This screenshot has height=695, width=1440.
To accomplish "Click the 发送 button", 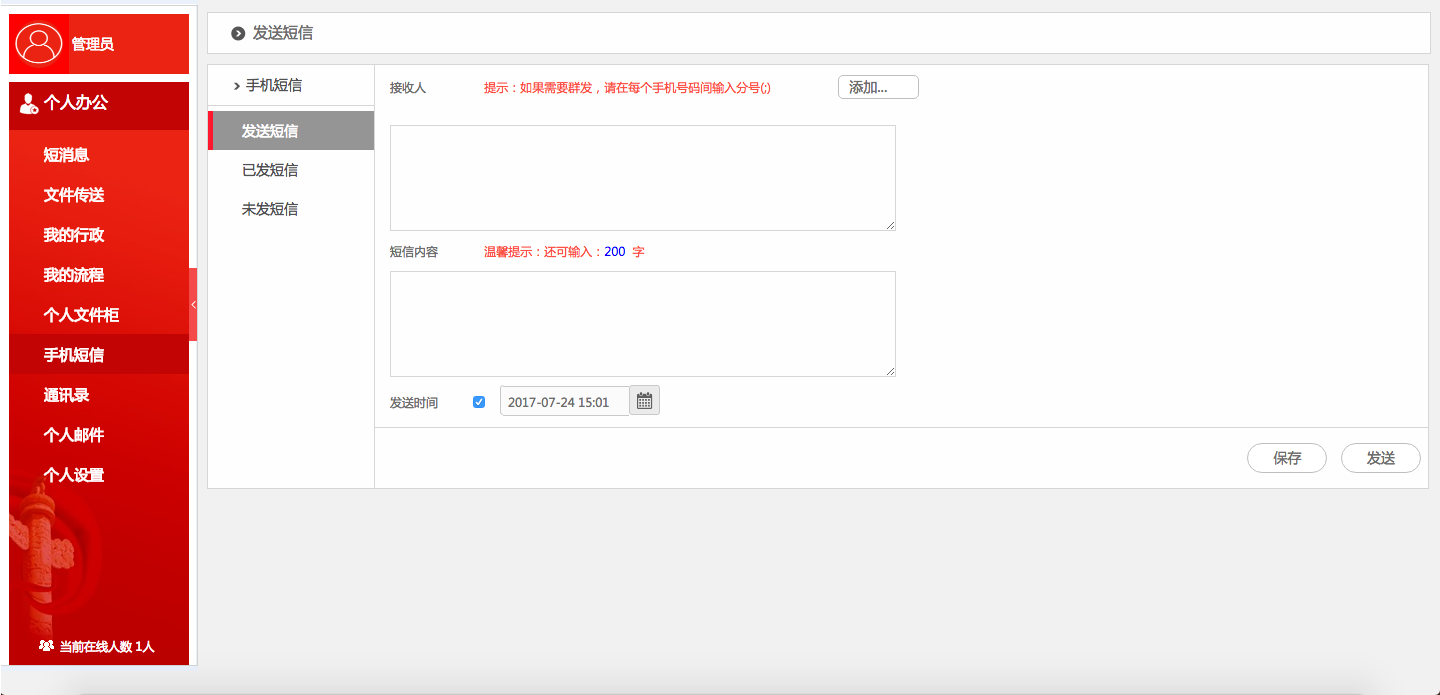I will (1380, 458).
